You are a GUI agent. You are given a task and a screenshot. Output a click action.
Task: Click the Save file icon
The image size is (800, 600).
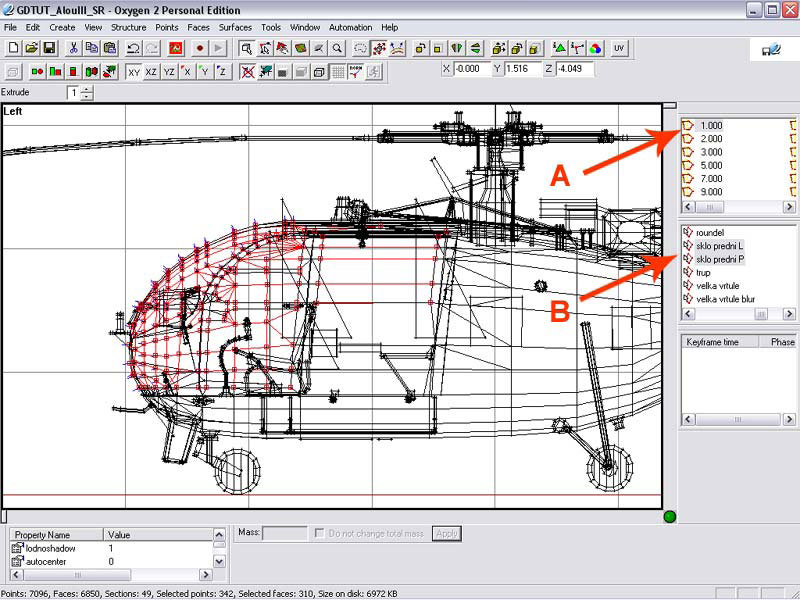(x=48, y=48)
